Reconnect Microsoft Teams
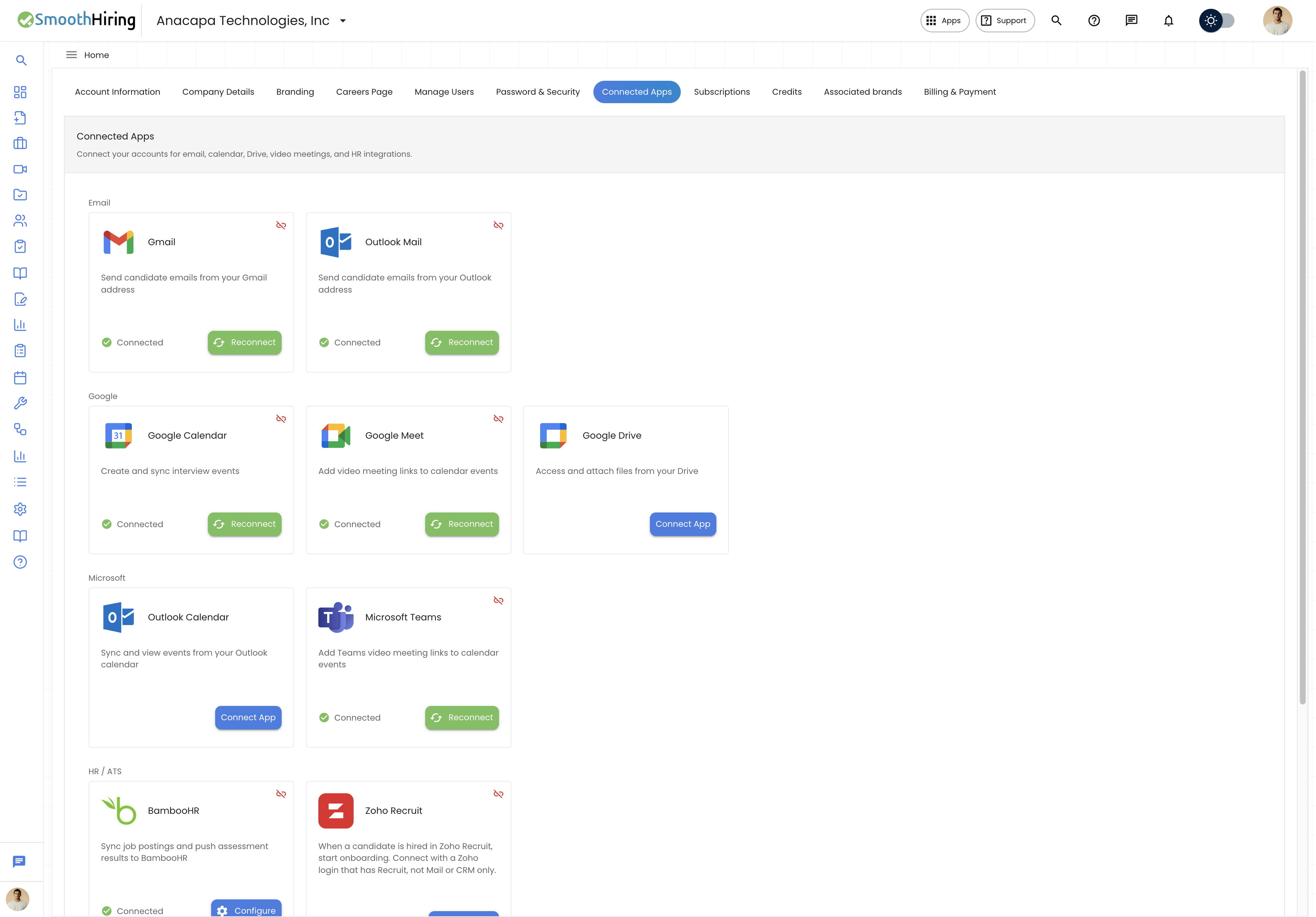Image resolution: width=1316 pixels, height=917 pixels. (462, 718)
